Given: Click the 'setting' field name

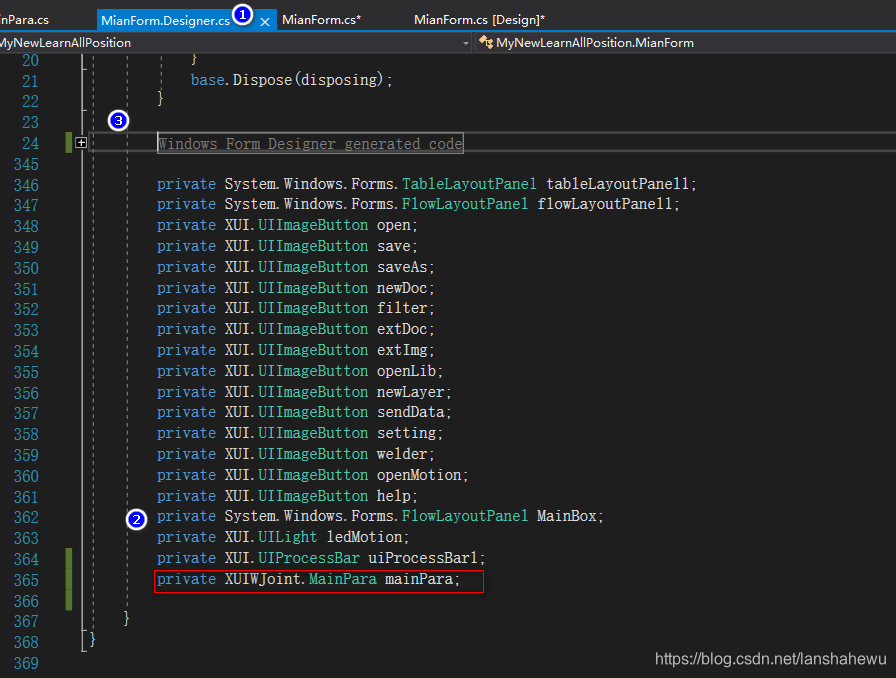Looking at the screenshot, I should pyautogui.click(x=406, y=433).
